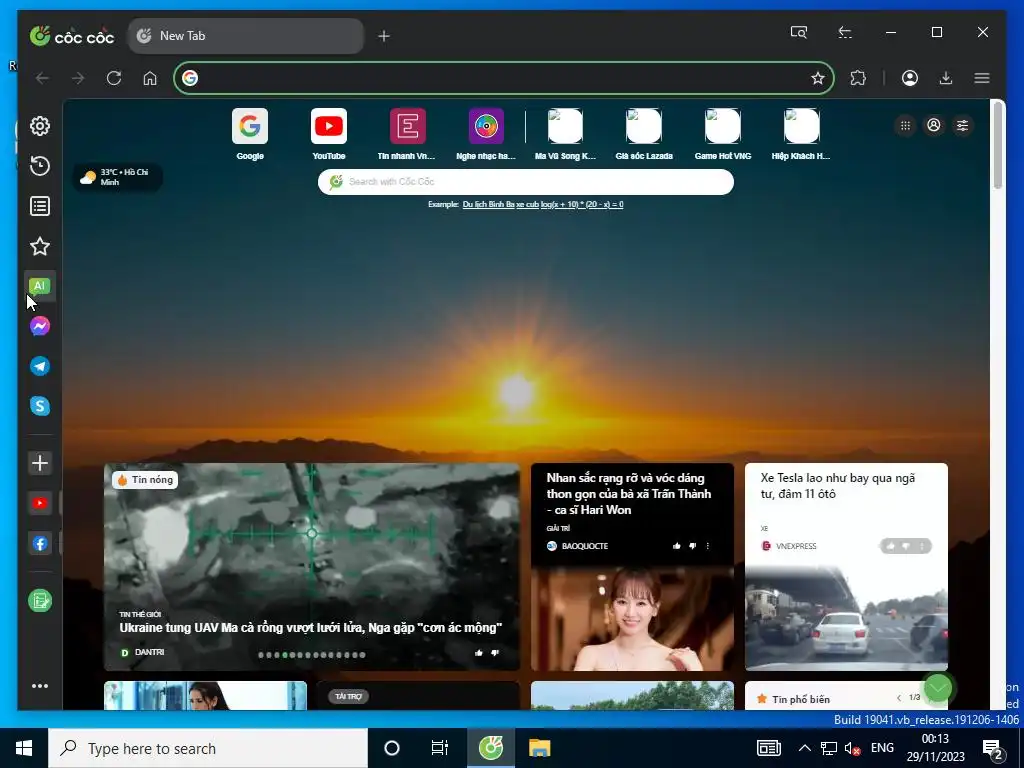
Task: Focus the address bar
Action: (503, 78)
